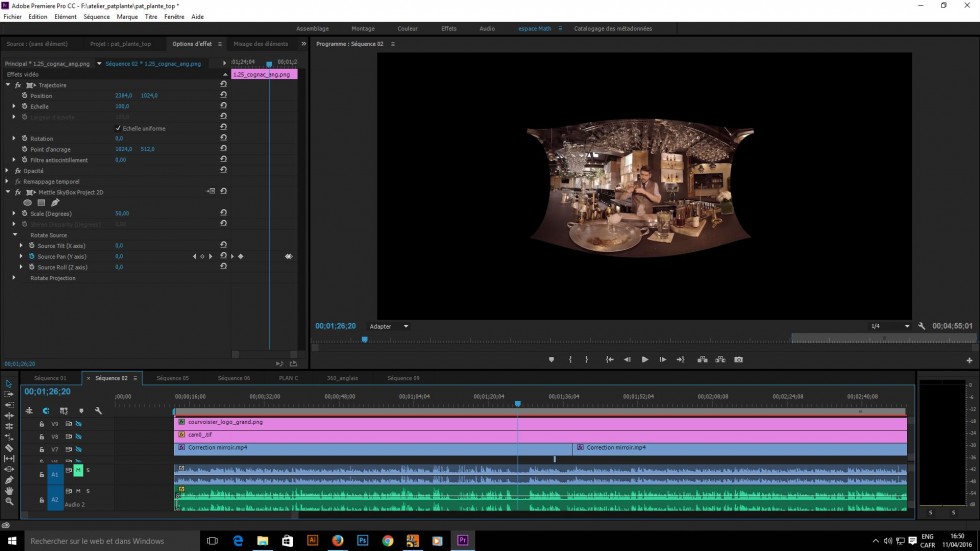Toggle mute on audio track A1
Viewport: 980px width, 551px height.
pos(78,470)
